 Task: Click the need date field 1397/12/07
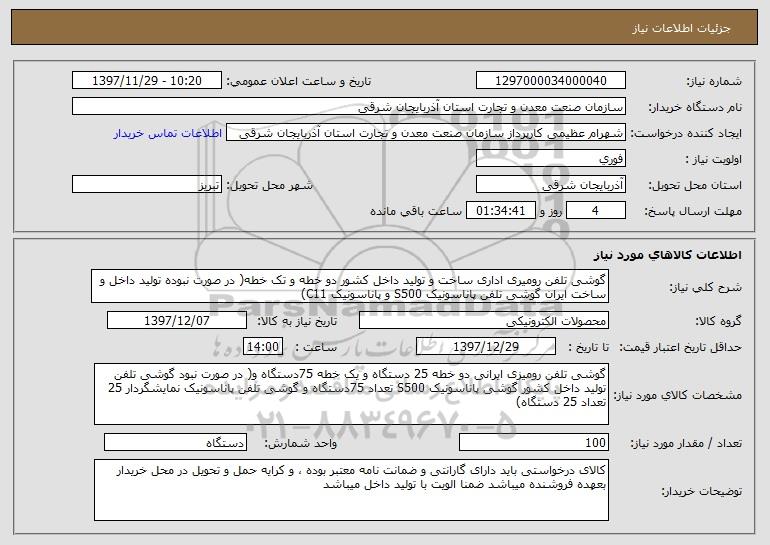[x=177, y=321]
